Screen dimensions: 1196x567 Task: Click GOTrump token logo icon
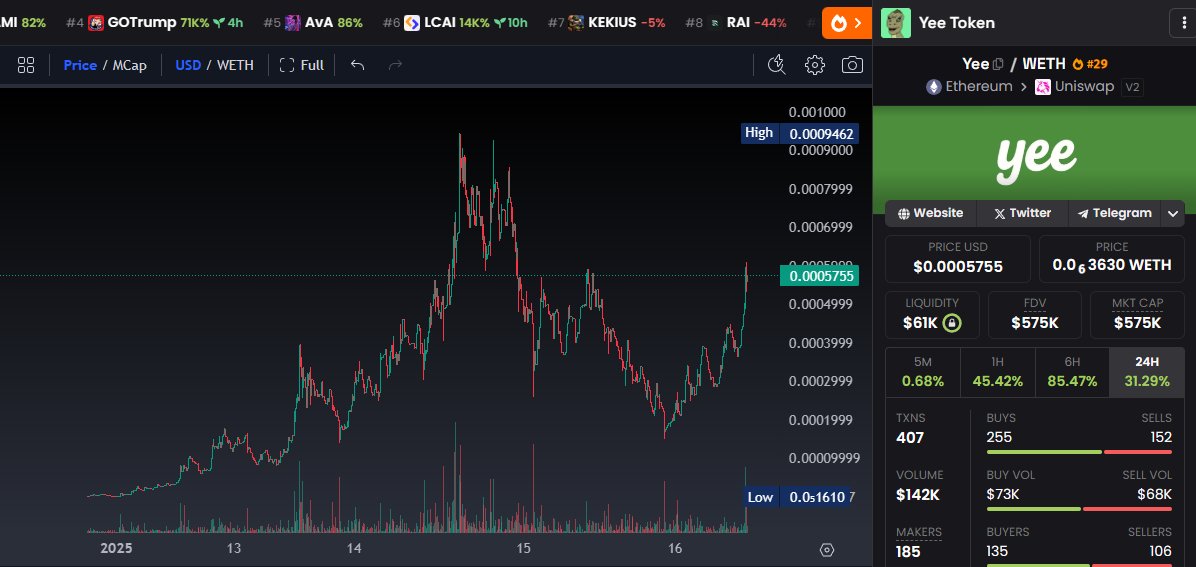(x=96, y=22)
